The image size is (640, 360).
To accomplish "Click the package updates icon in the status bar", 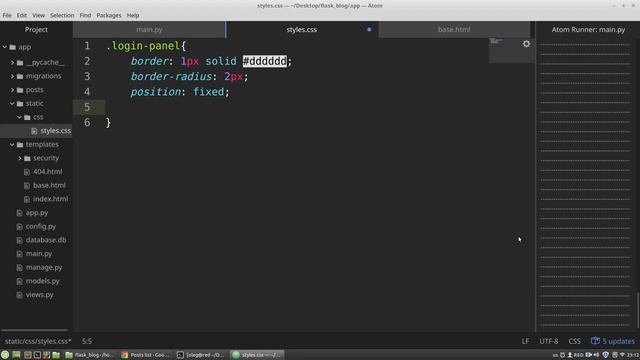I will click(595, 341).
